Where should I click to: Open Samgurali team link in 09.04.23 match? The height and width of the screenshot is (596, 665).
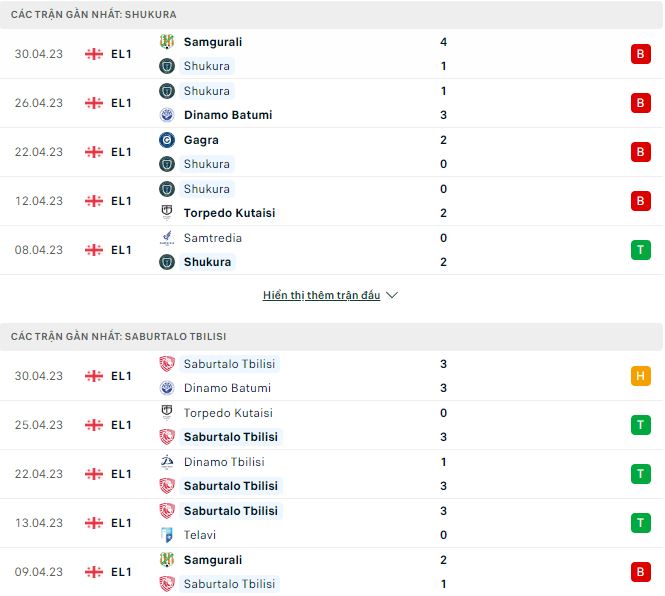pyautogui.click(x=213, y=560)
